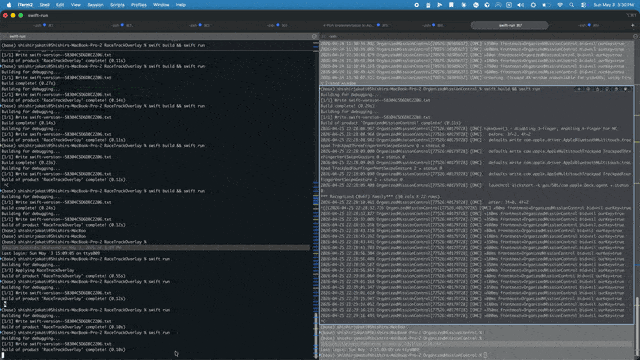Open the volume control in menu bar
Screen dimensions: 640x360
click(520, 5)
